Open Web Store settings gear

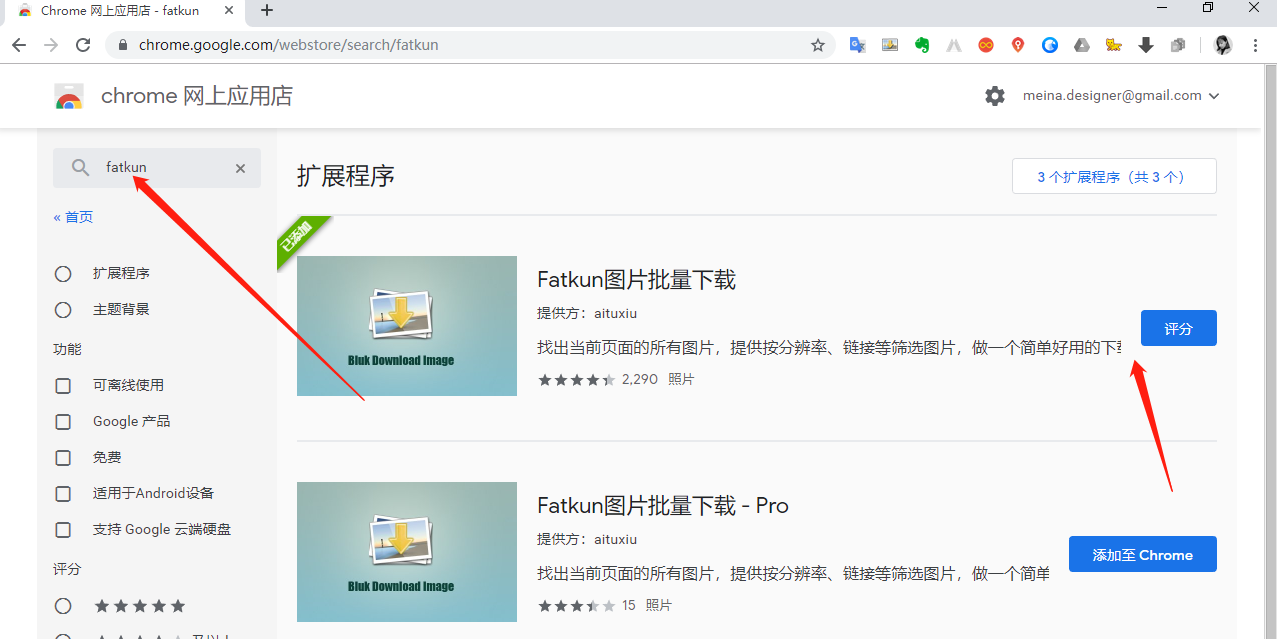click(995, 96)
